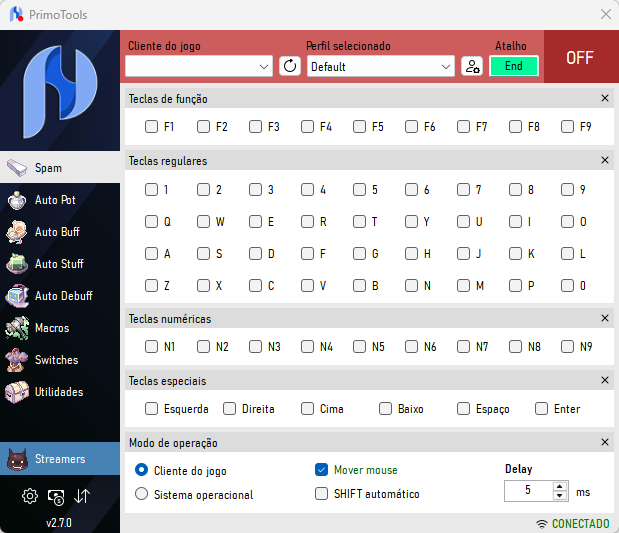The height and width of the screenshot is (533, 619).
Task: Go to the Auto Pot section
Action: [60, 200]
